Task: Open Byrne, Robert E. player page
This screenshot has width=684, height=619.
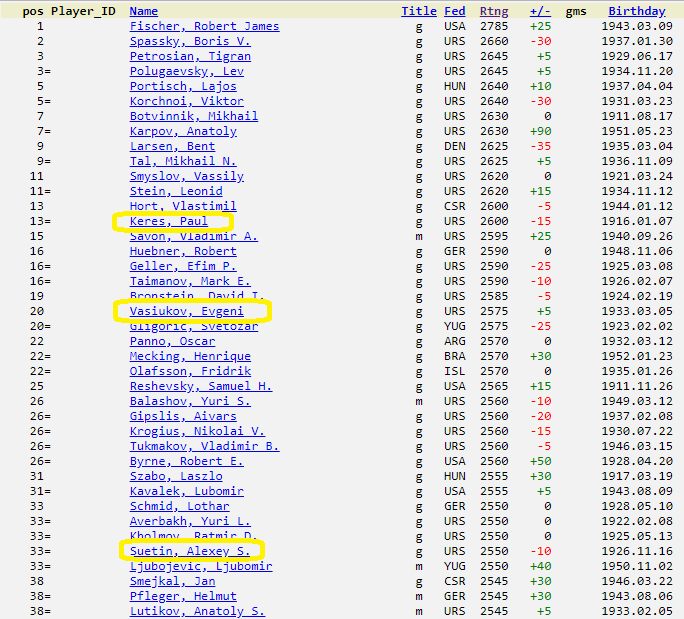Action: 187,461
